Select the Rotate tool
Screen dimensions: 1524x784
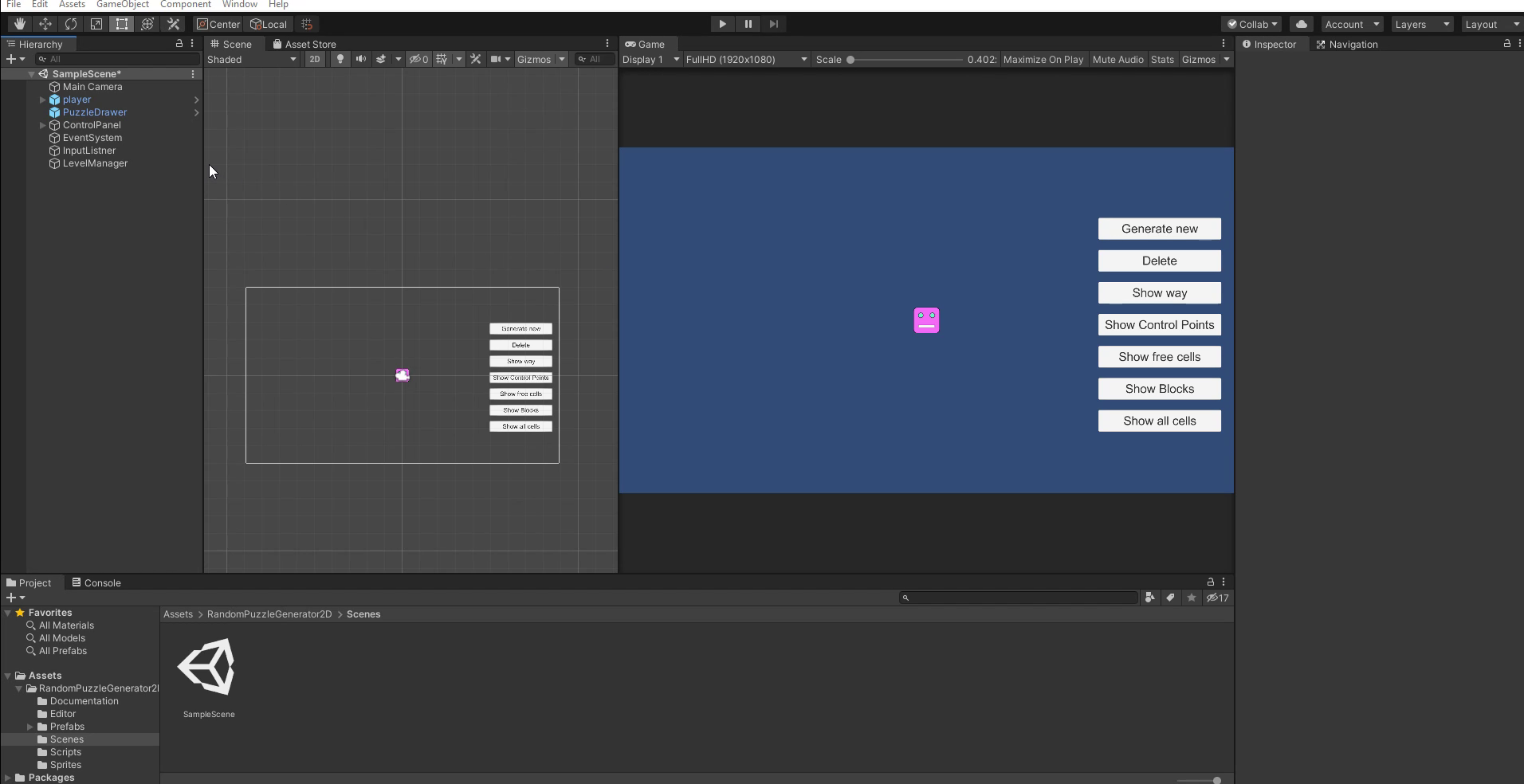coord(70,24)
